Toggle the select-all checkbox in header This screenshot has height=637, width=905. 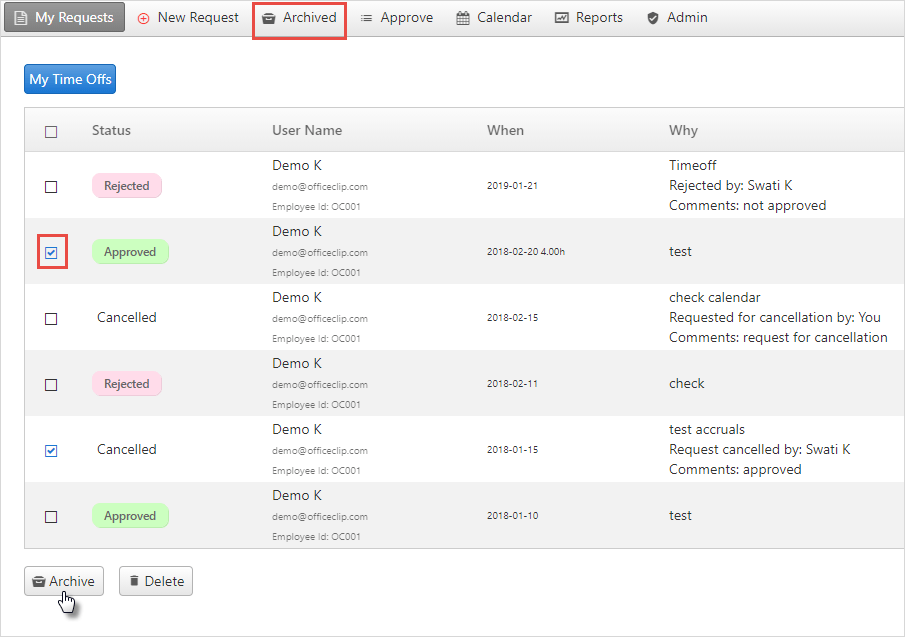51,132
